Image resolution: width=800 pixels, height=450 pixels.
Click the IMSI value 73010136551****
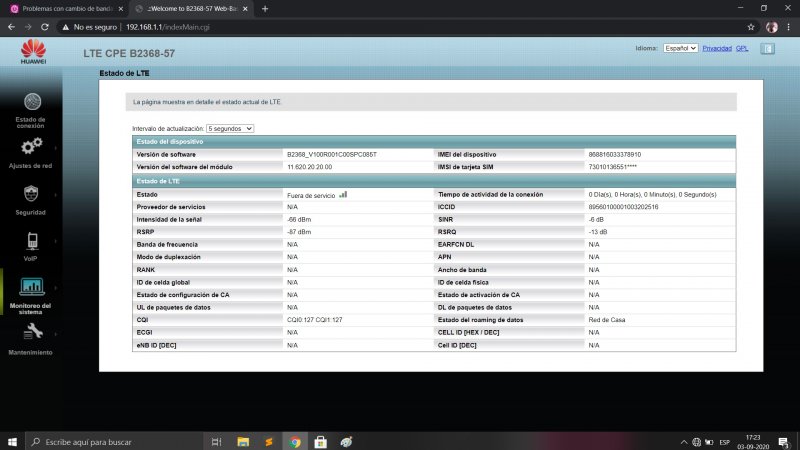click(612, 167)
